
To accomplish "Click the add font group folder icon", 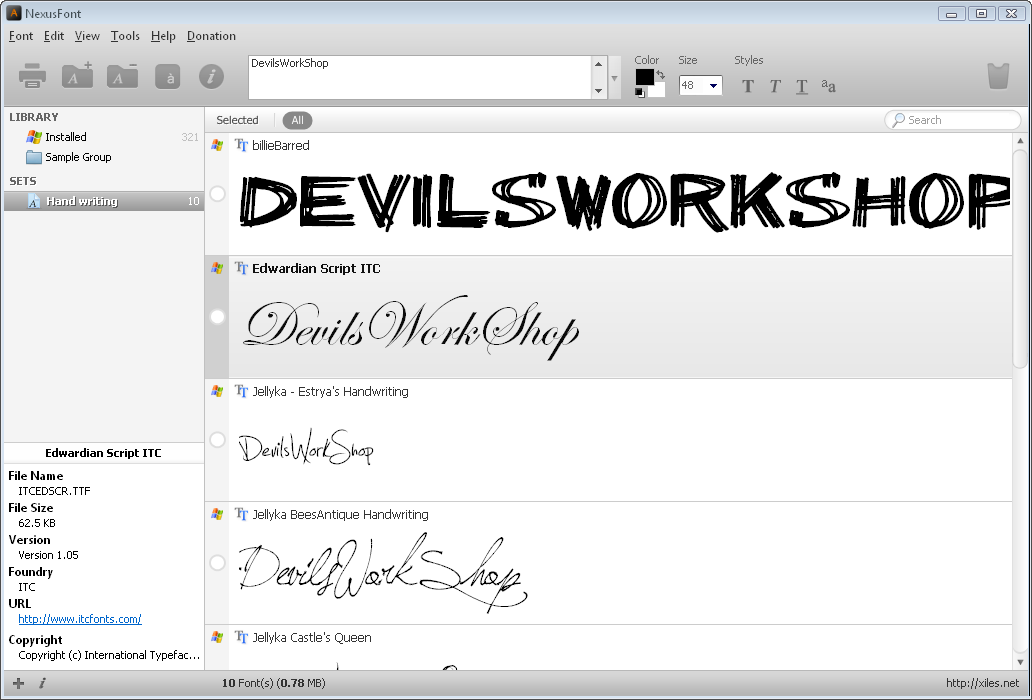I will pyautogui.click(x=78, y=75).
